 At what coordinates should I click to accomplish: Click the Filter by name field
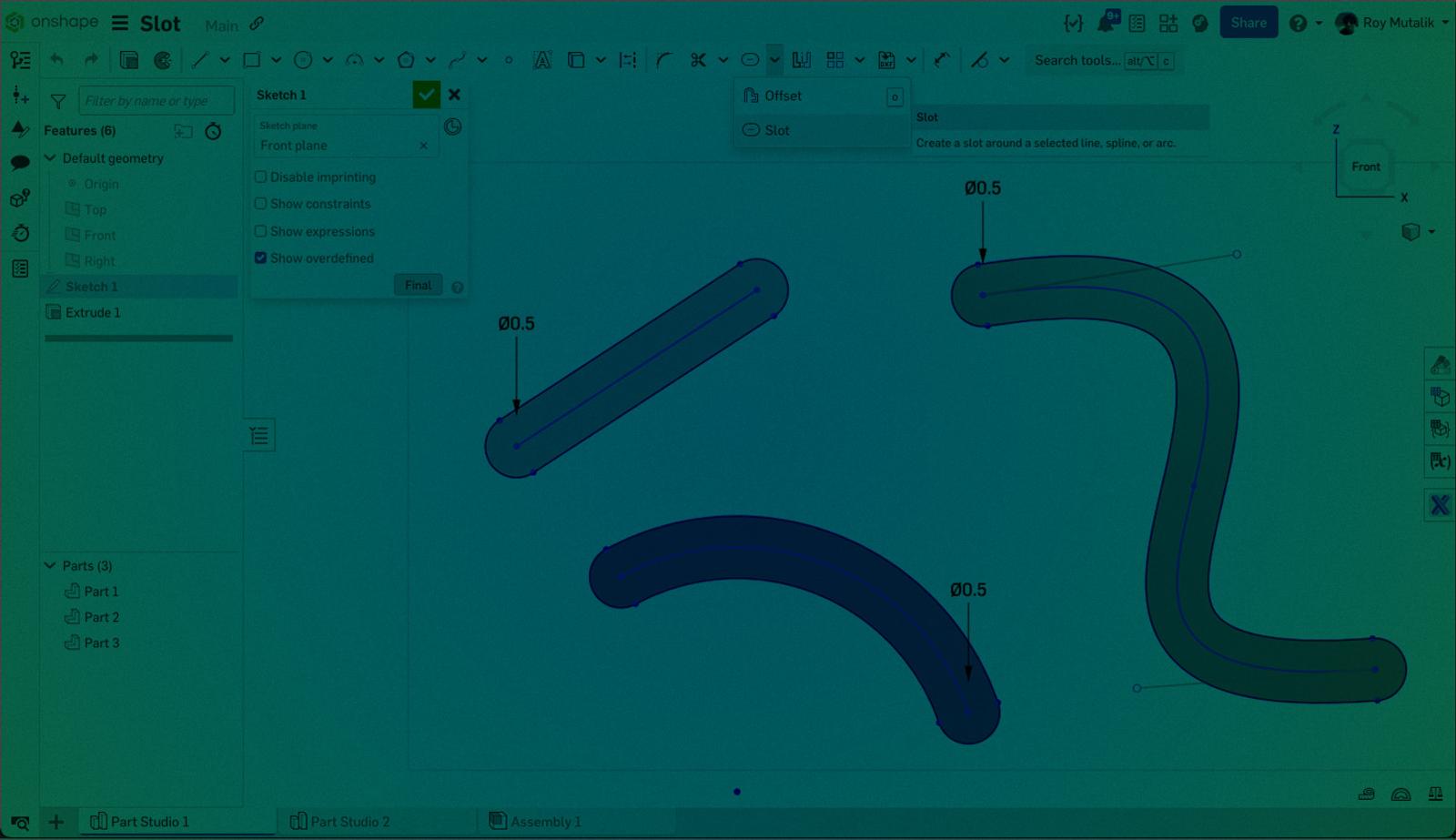tap(155, 101)
